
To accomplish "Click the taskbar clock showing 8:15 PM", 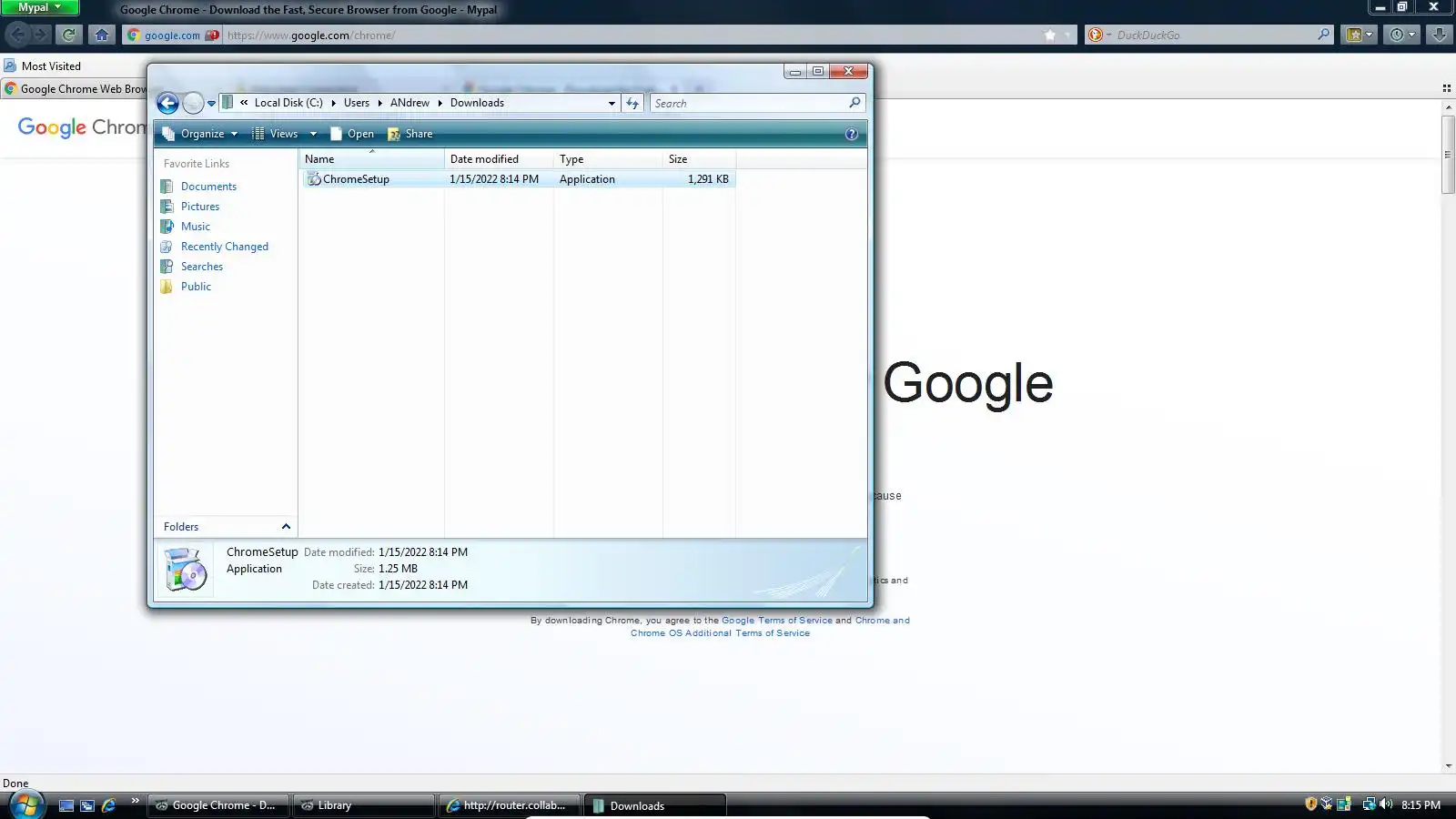I will [1421, 805].
